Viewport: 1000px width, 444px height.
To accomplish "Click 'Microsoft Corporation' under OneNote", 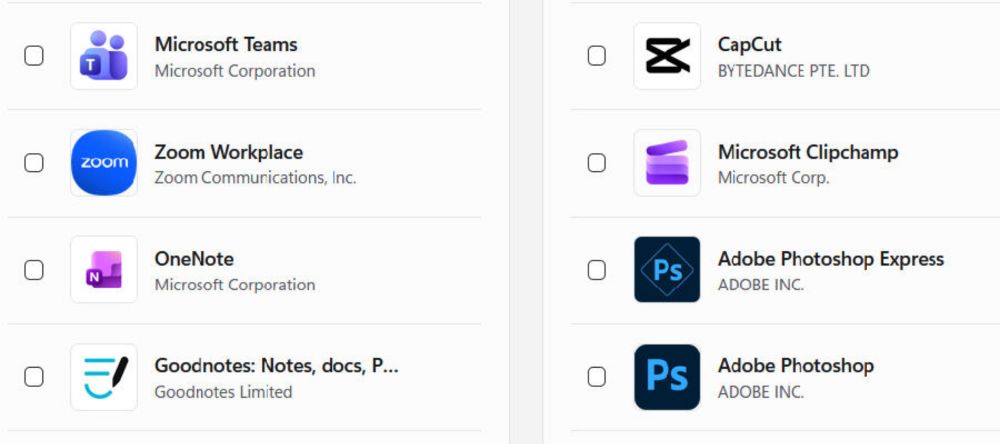I will click(235, 285).
